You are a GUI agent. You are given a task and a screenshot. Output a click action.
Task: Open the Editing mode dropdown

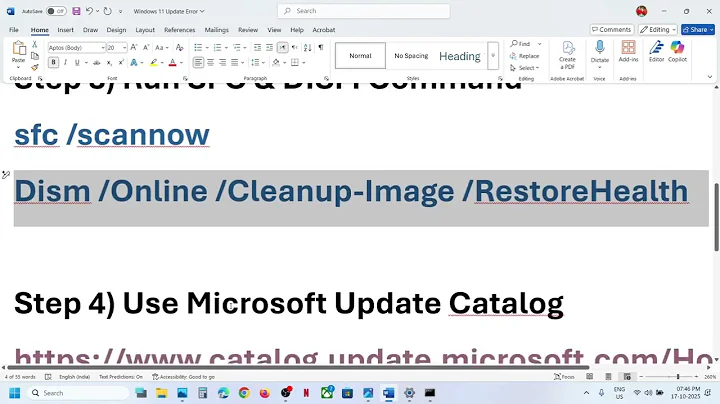pos(658,29)
